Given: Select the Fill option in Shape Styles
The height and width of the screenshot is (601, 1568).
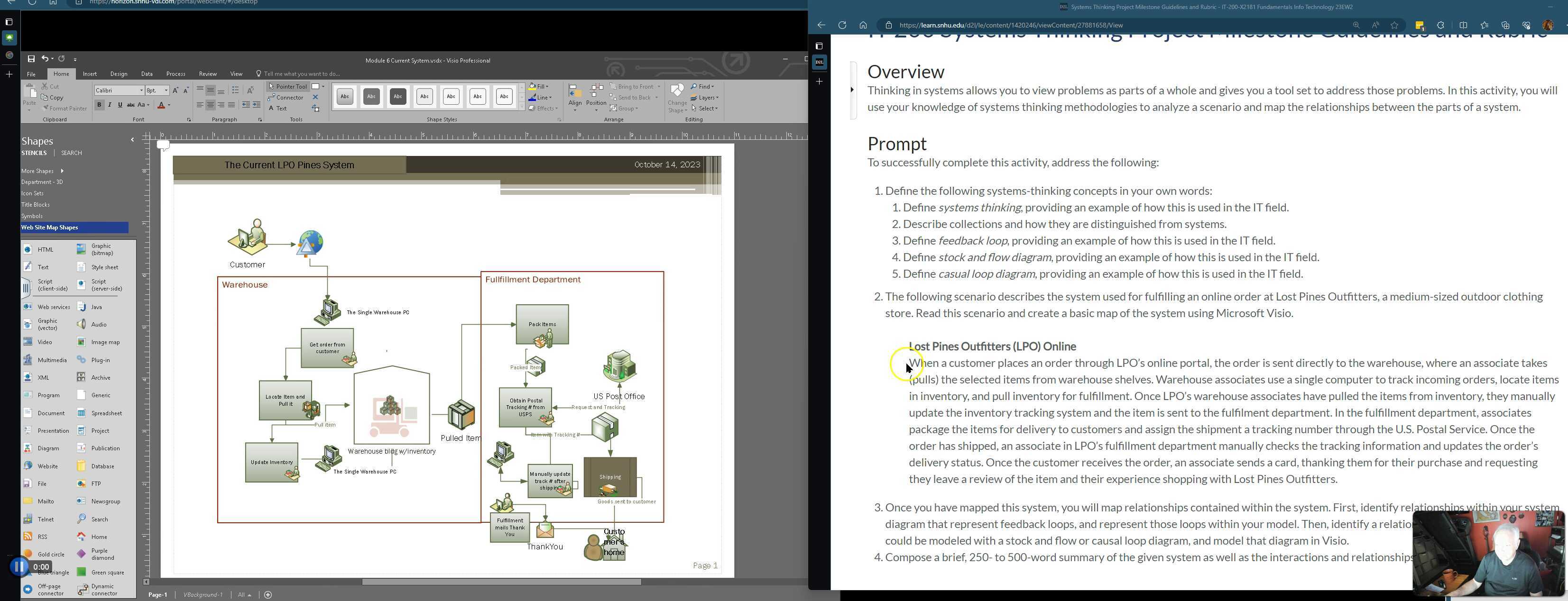Looking at the screenshot, I should [539, 86].
